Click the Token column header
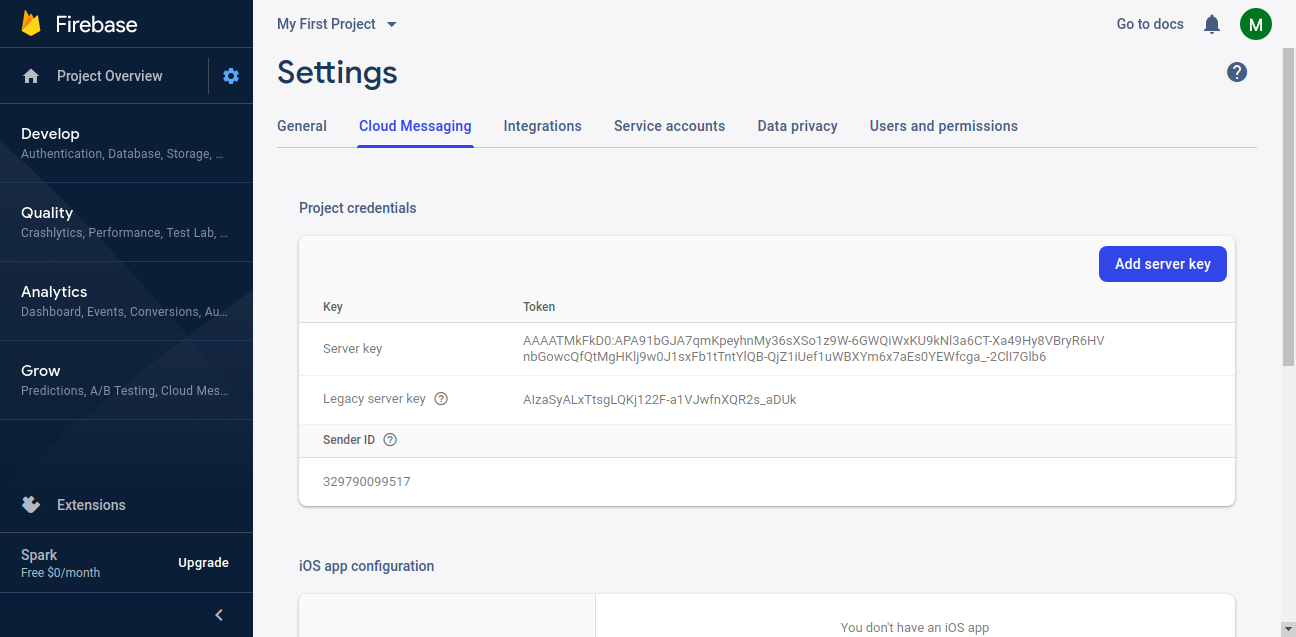Image resolution: width=1296 pixels, height=637 pixels. (539, 307)
